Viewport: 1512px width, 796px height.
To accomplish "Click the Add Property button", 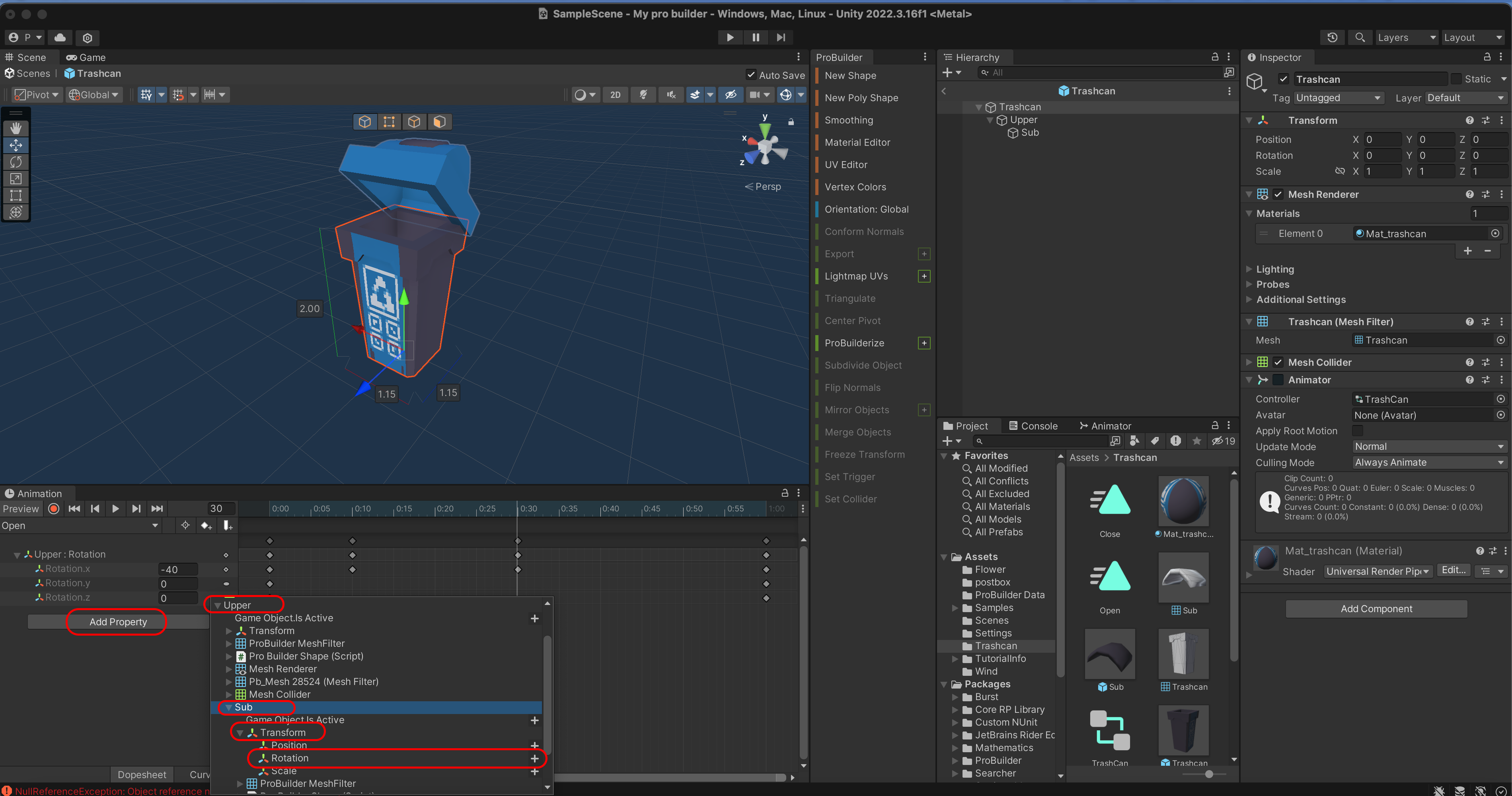I will pyautogui.click(x=118, y=622).
